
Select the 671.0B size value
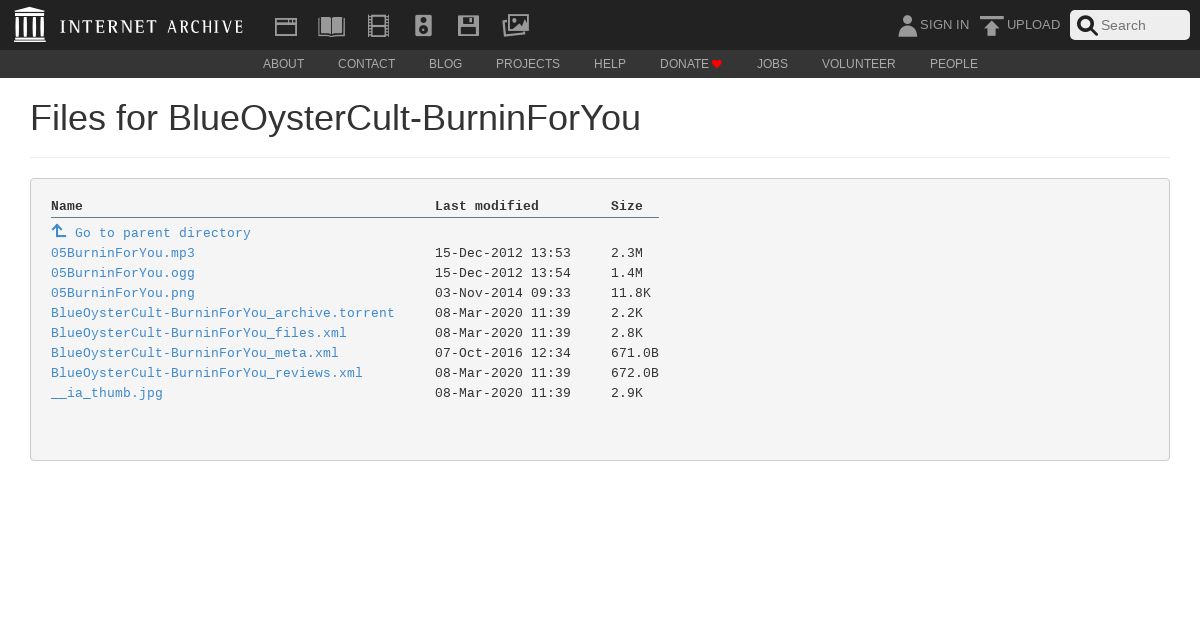pos(635,353)
